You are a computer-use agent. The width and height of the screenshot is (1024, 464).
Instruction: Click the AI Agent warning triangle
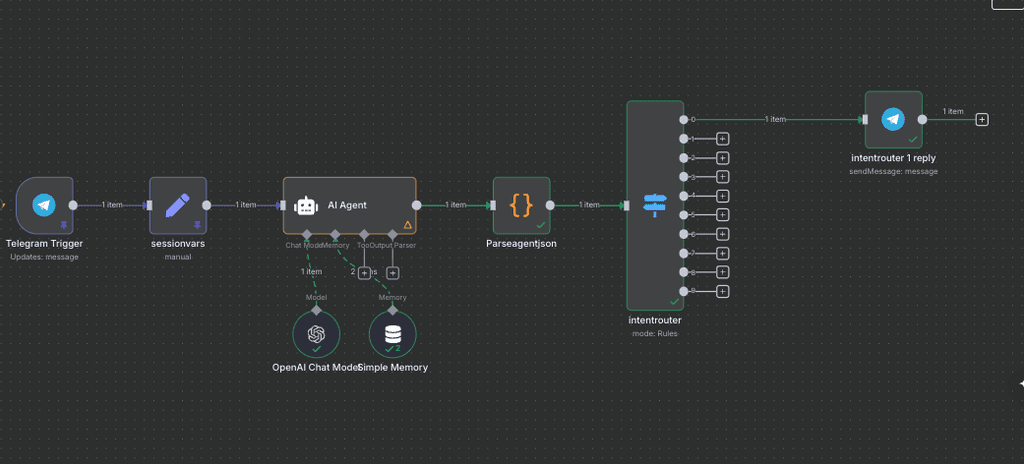click(407, 225)
